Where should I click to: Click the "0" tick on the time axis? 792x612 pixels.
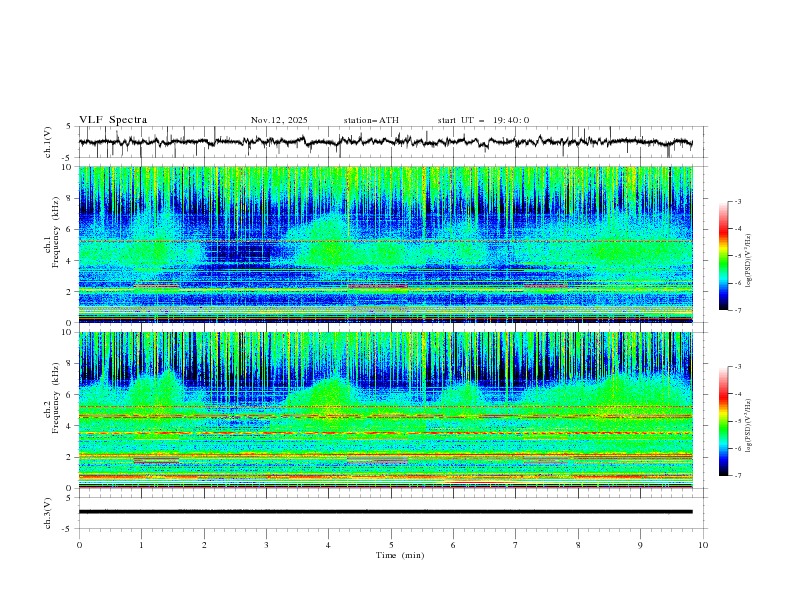click(79, 545)
